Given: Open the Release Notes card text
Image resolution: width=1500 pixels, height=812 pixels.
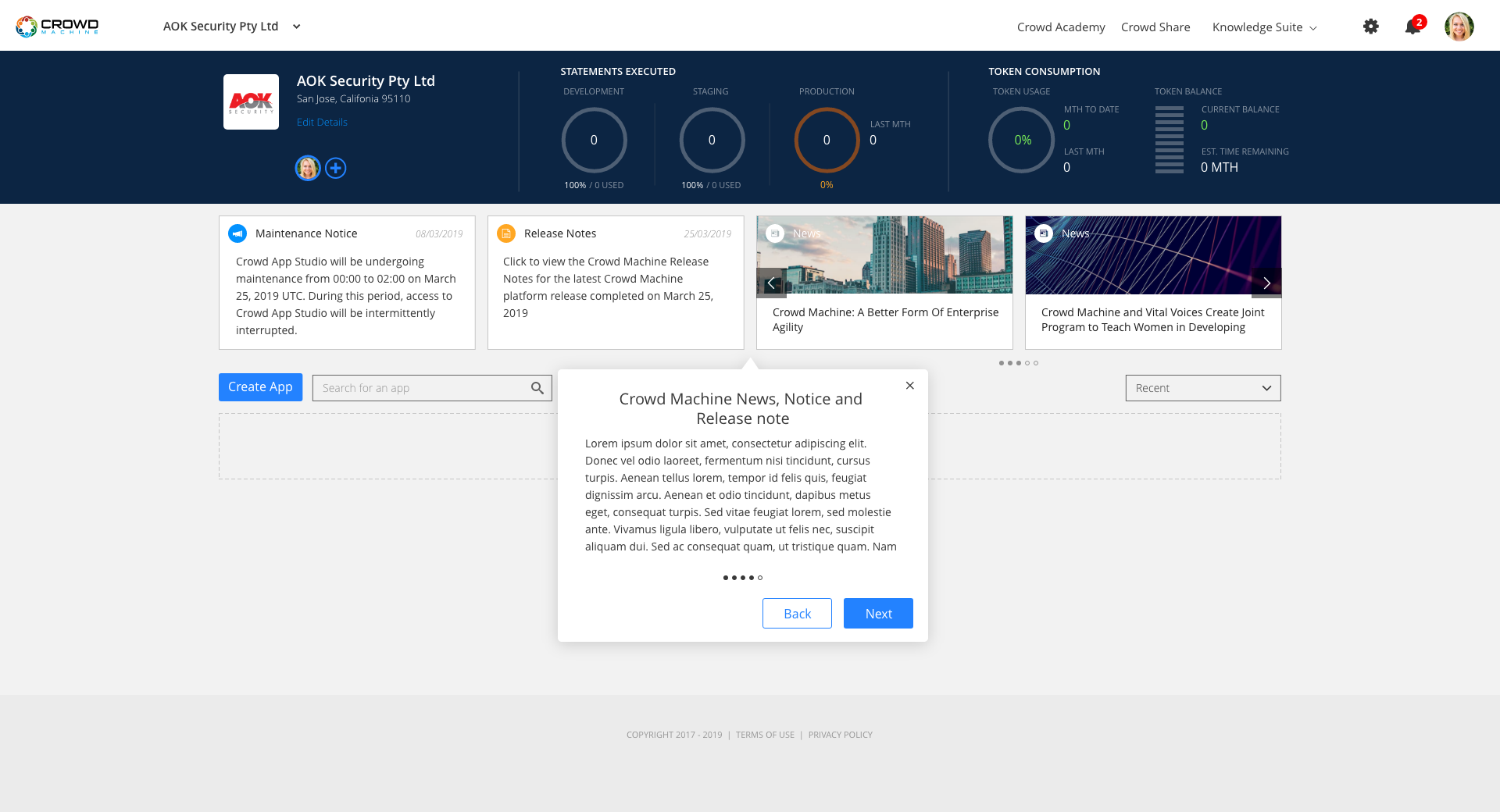Looking at the screenshot, I should point(609,287).
